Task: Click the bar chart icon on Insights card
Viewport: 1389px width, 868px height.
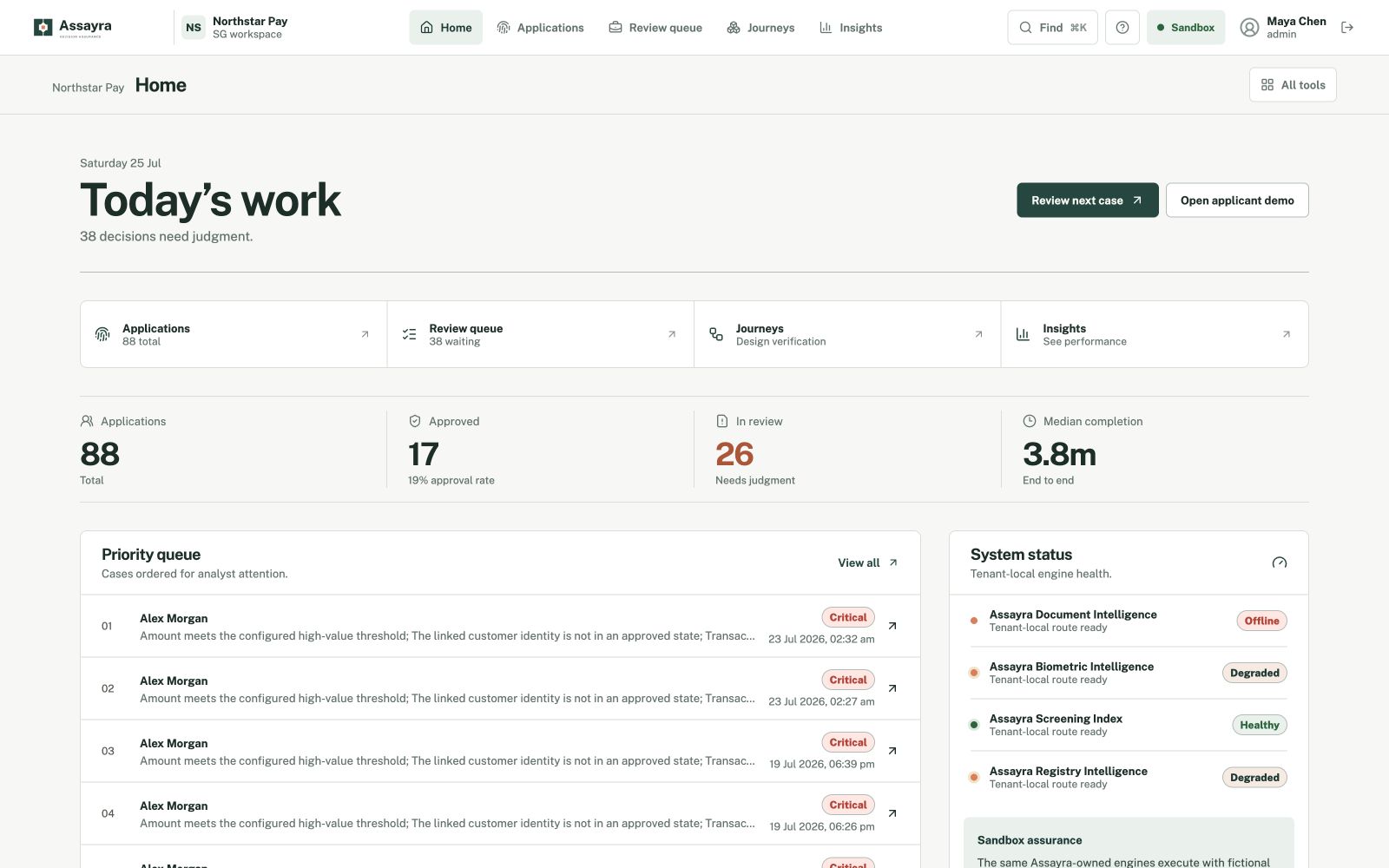Action: tap(1023, 334)
